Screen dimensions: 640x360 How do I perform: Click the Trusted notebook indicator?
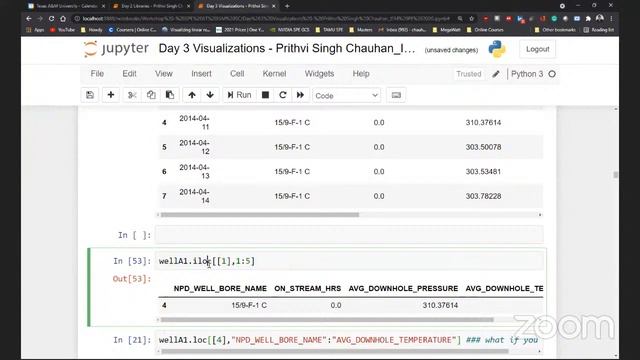tap(469, 74)
